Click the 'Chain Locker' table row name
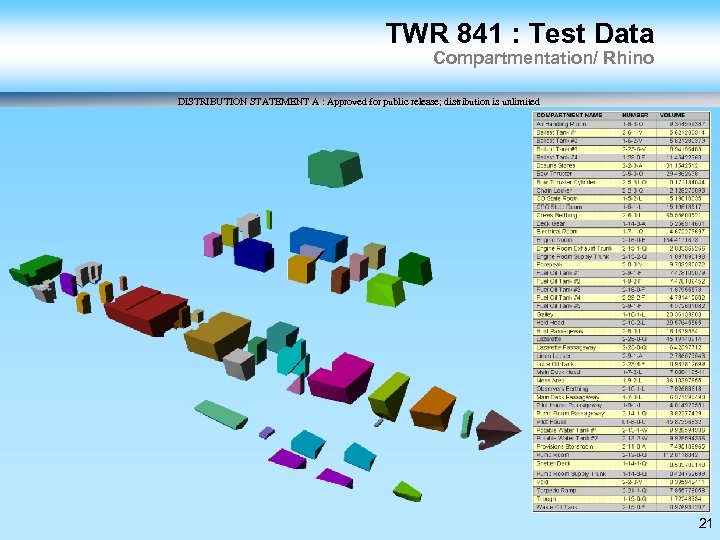 point(554,190)
